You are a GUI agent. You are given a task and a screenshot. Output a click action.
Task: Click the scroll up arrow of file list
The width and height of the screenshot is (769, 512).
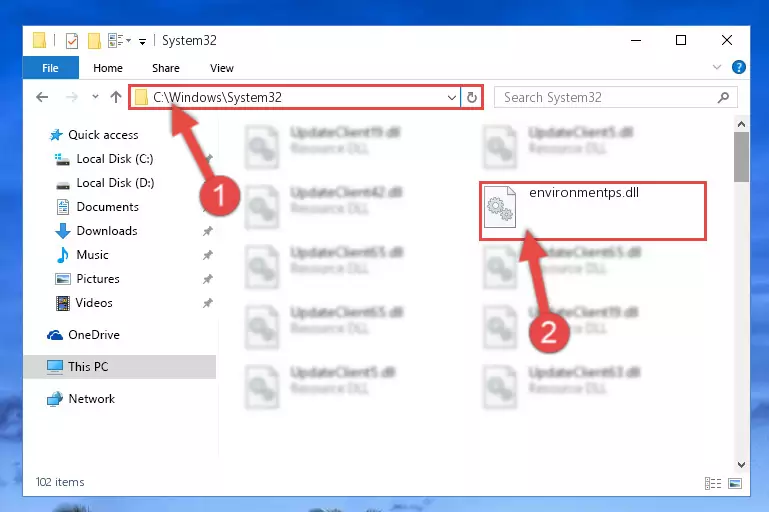(x=742, y=124)
